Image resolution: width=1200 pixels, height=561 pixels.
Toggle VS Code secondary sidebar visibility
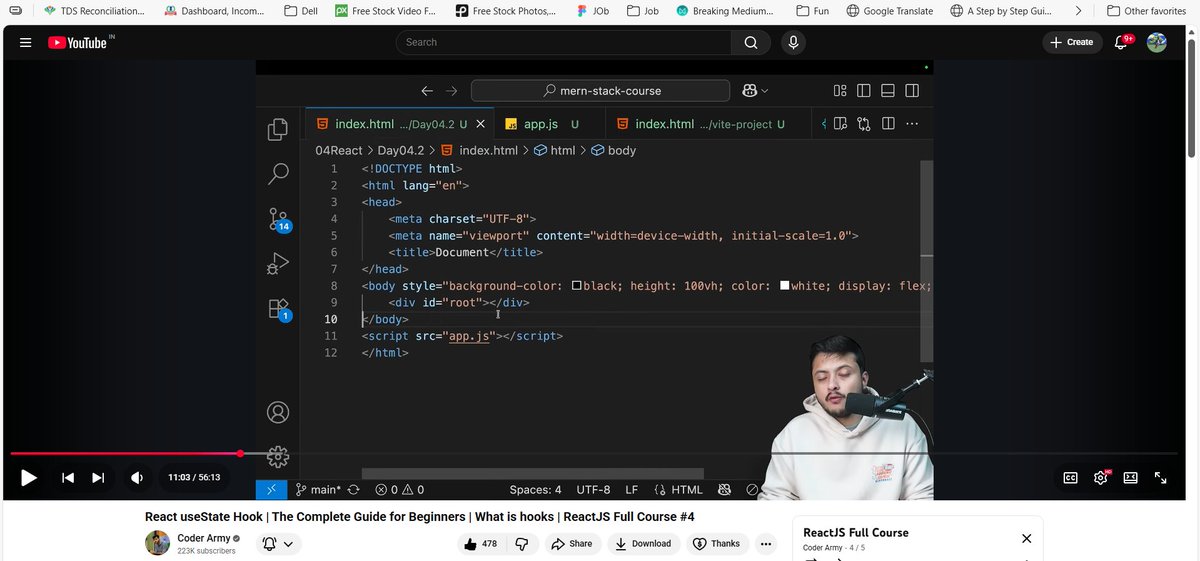912,90
